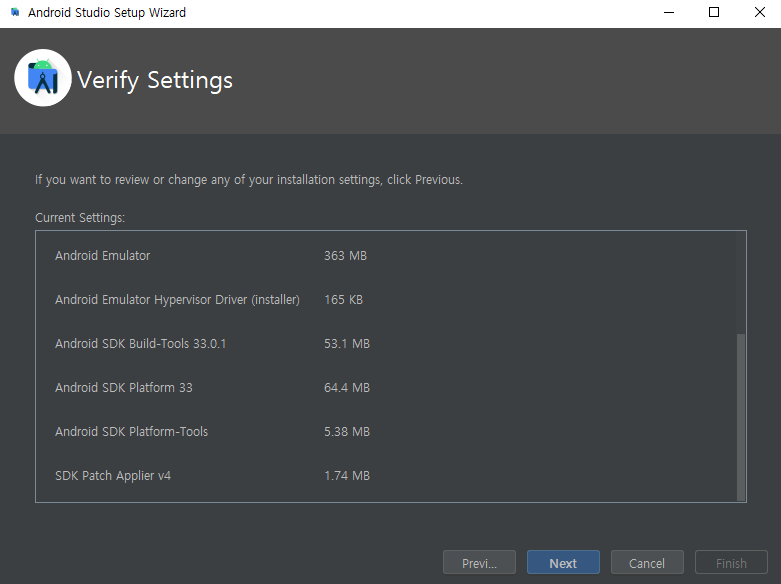Viewport: 781px width, 584px height.
Task: Click the disabled Finish button
Action: pyautogui.click(x=731, y=563)
